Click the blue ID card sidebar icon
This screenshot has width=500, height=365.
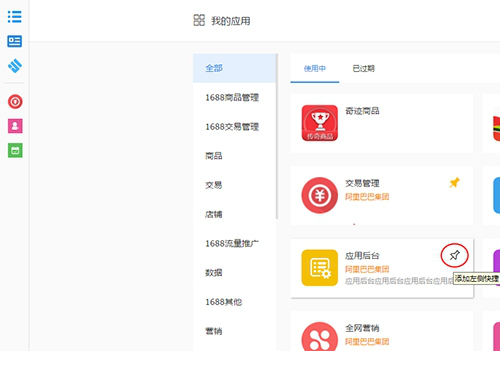[x=15, y=41]
